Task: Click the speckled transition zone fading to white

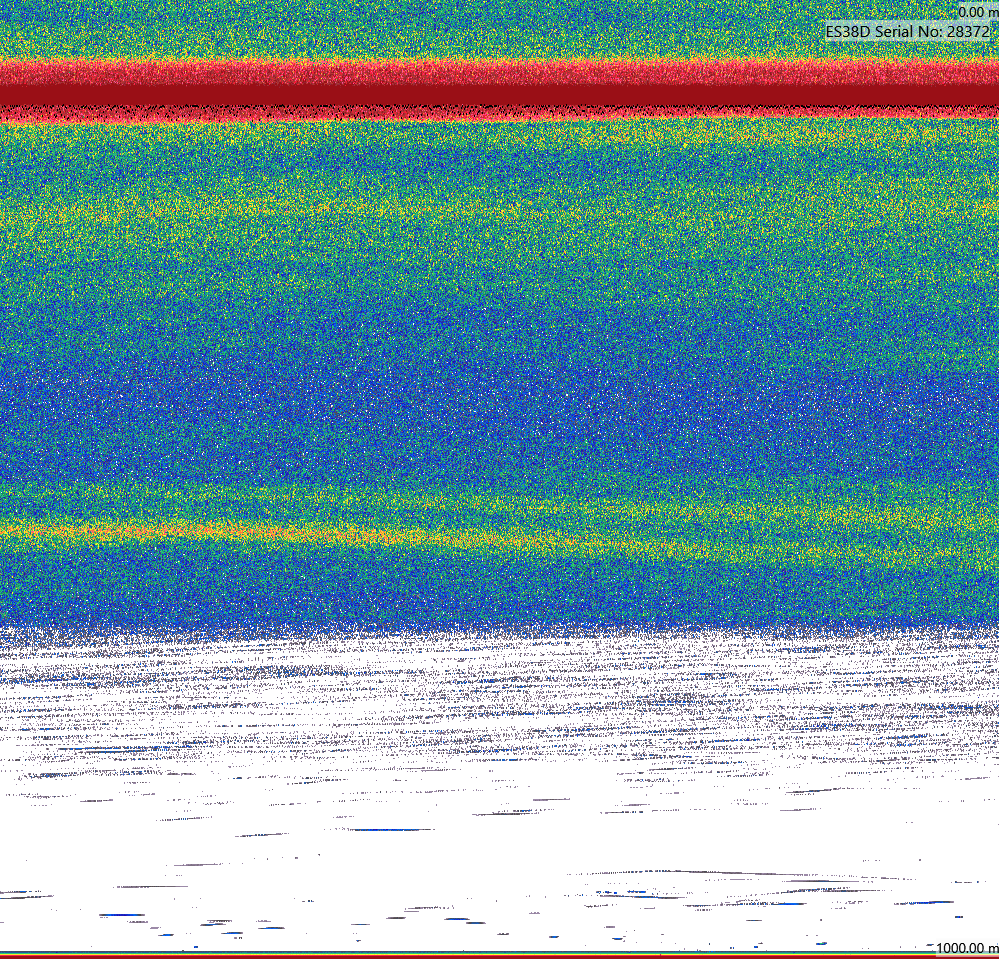Action: coord(500,638)
